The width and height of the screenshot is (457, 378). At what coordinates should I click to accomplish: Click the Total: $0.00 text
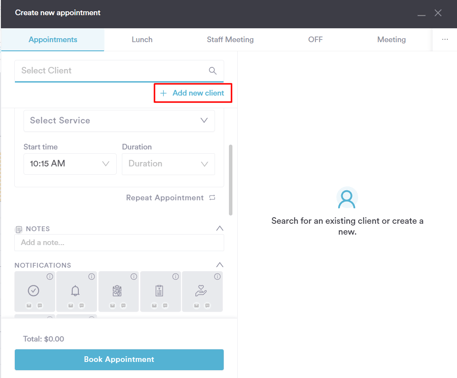tap(44, 339)
